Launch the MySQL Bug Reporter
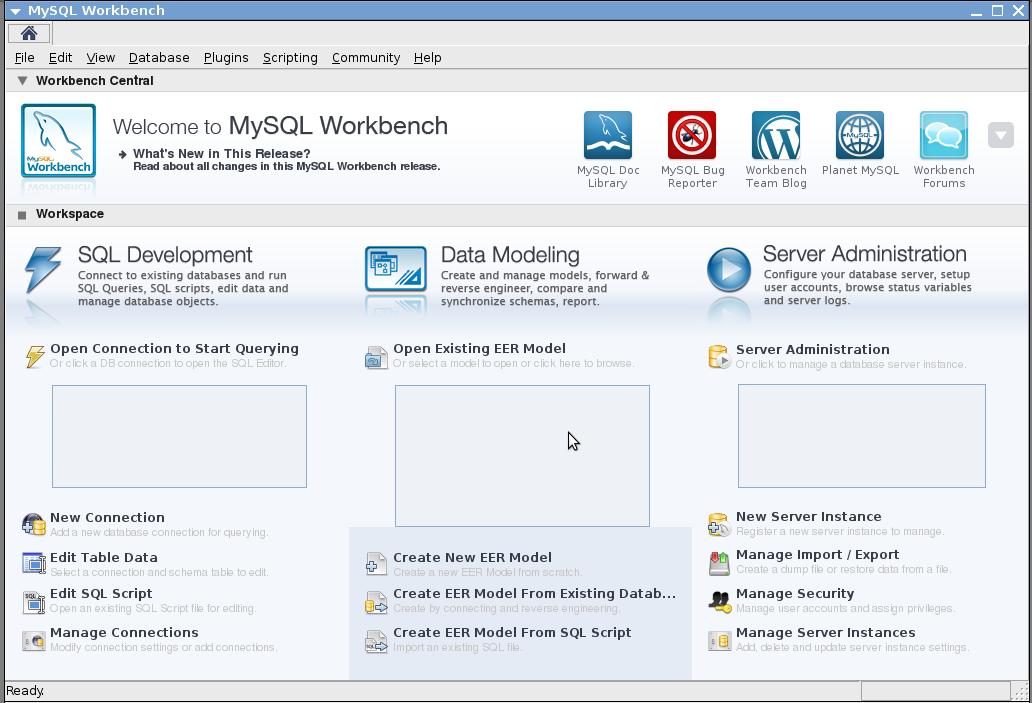Image resolution: width=1032 pixels, height=703 pixels. click(691, 134)
